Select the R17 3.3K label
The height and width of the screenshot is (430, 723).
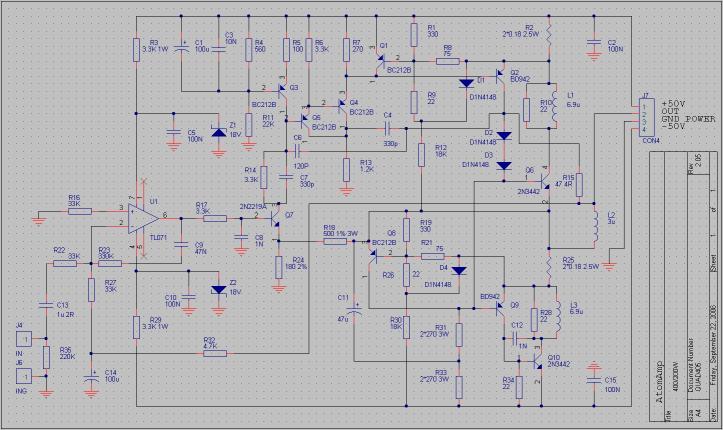[202, 207]
